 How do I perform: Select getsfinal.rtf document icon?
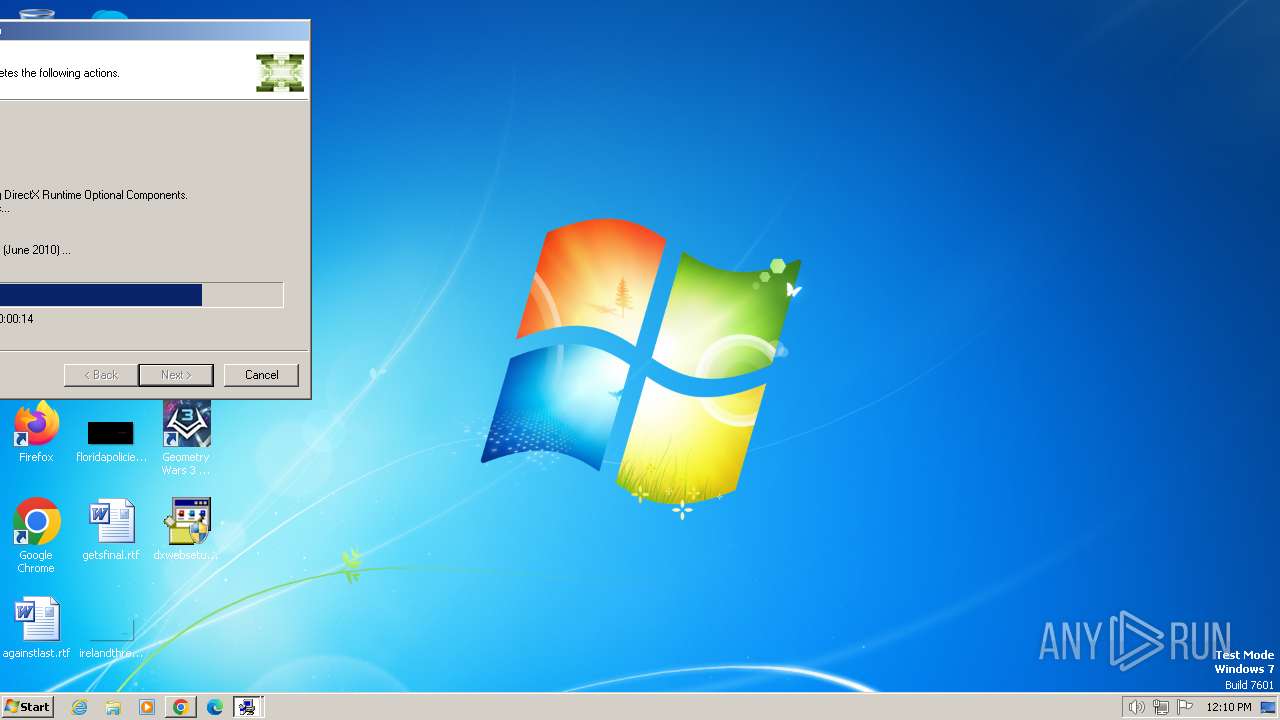point(111,530)
